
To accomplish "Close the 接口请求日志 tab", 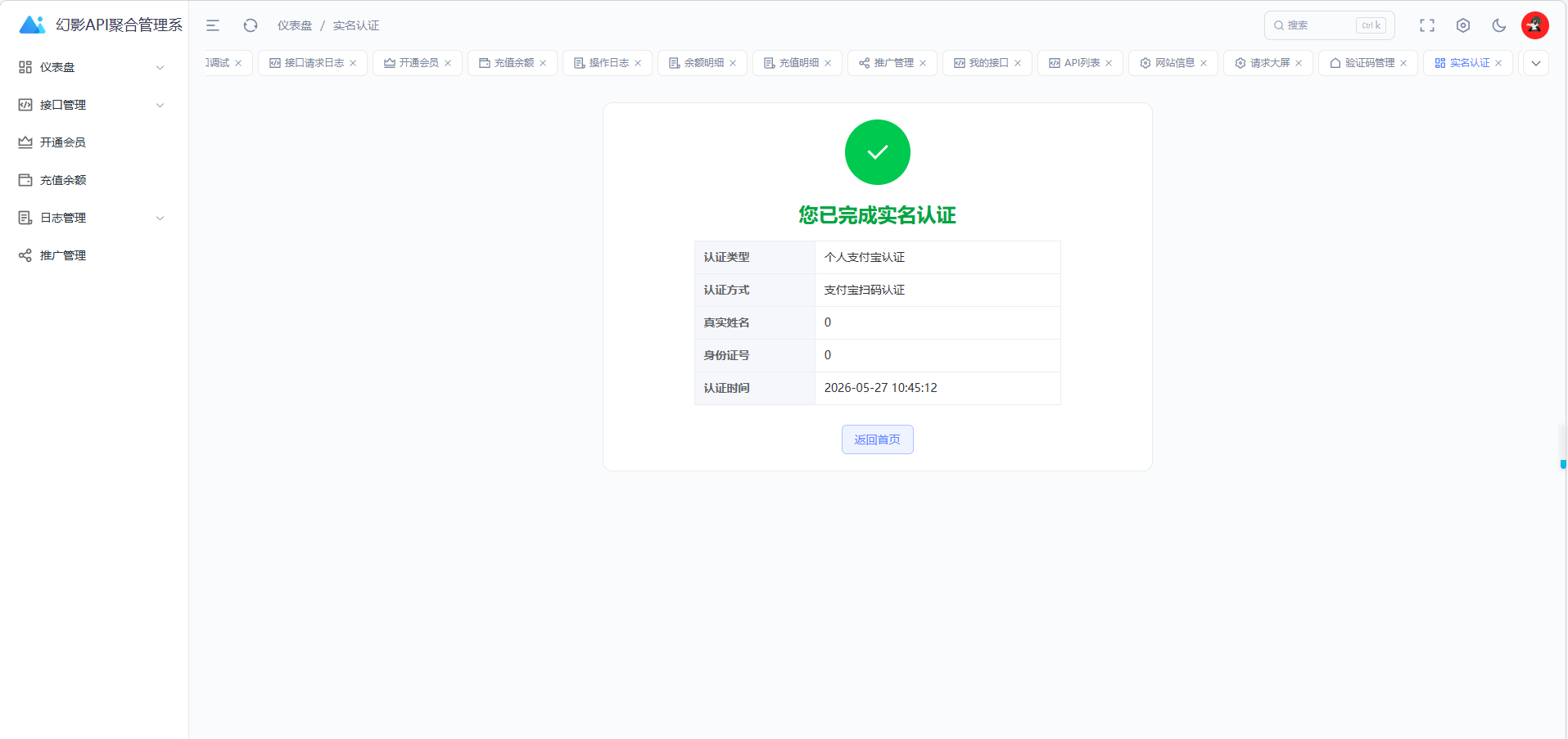I will pyautogui.click(x=353, y=63).
